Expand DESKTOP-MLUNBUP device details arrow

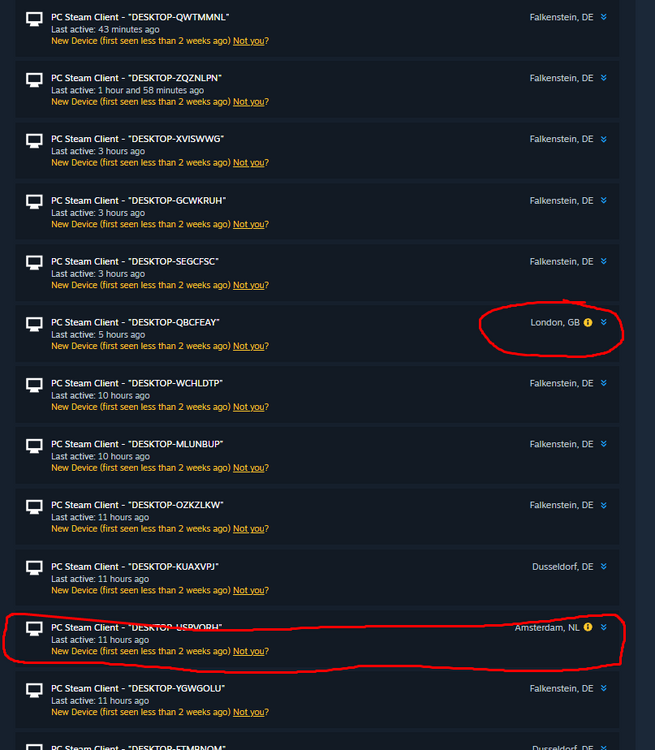604,444
